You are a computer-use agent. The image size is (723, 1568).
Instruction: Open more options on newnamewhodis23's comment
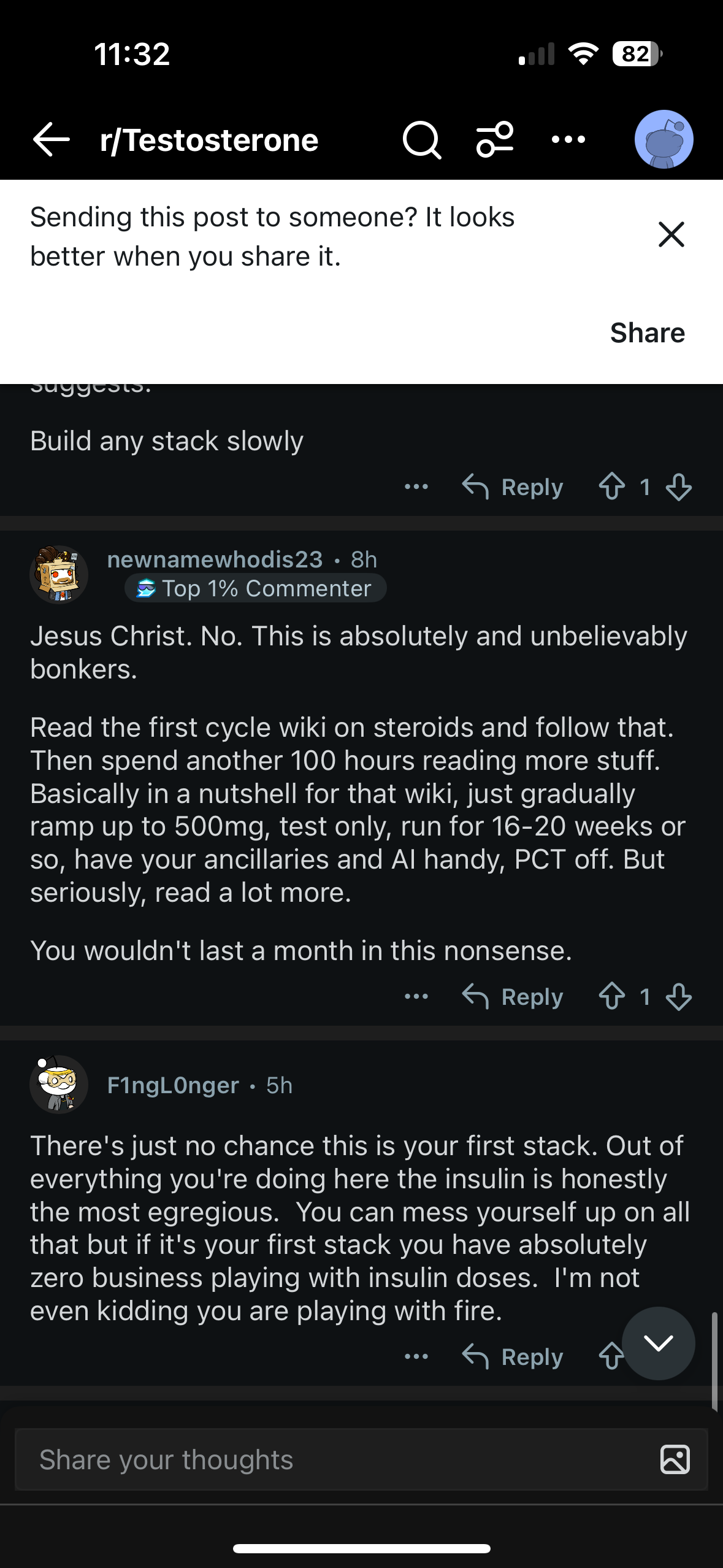tap(416, 997)
